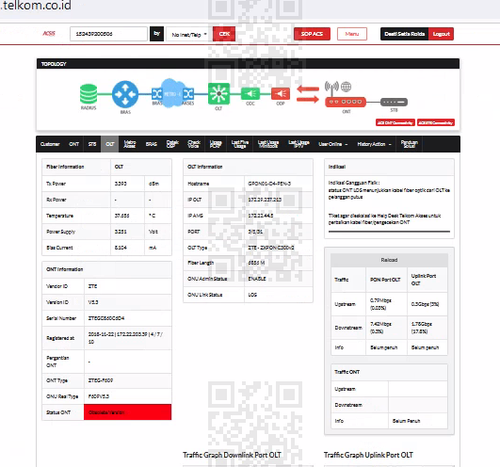The width and height of the screenshot is (500, 467).
Task: Go to the BRAS tab
Action: (151, 144)
